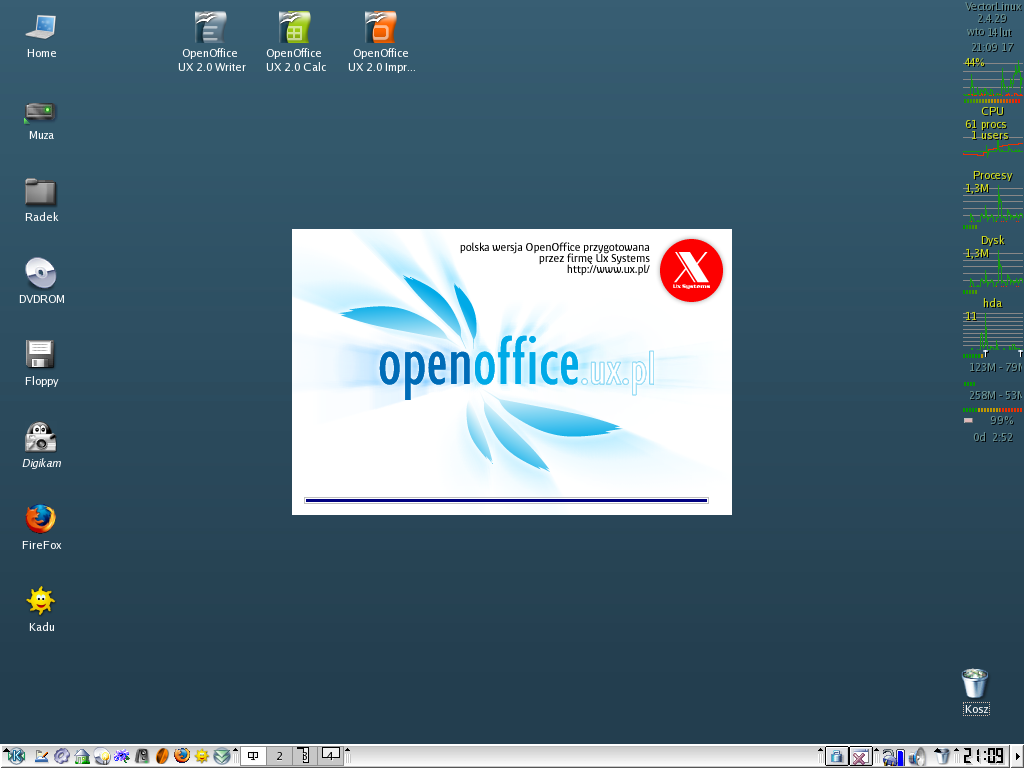1024x768 pixels.
Task: Click the '0d 2:52' uptime text
Action: [x=993, y=437]
